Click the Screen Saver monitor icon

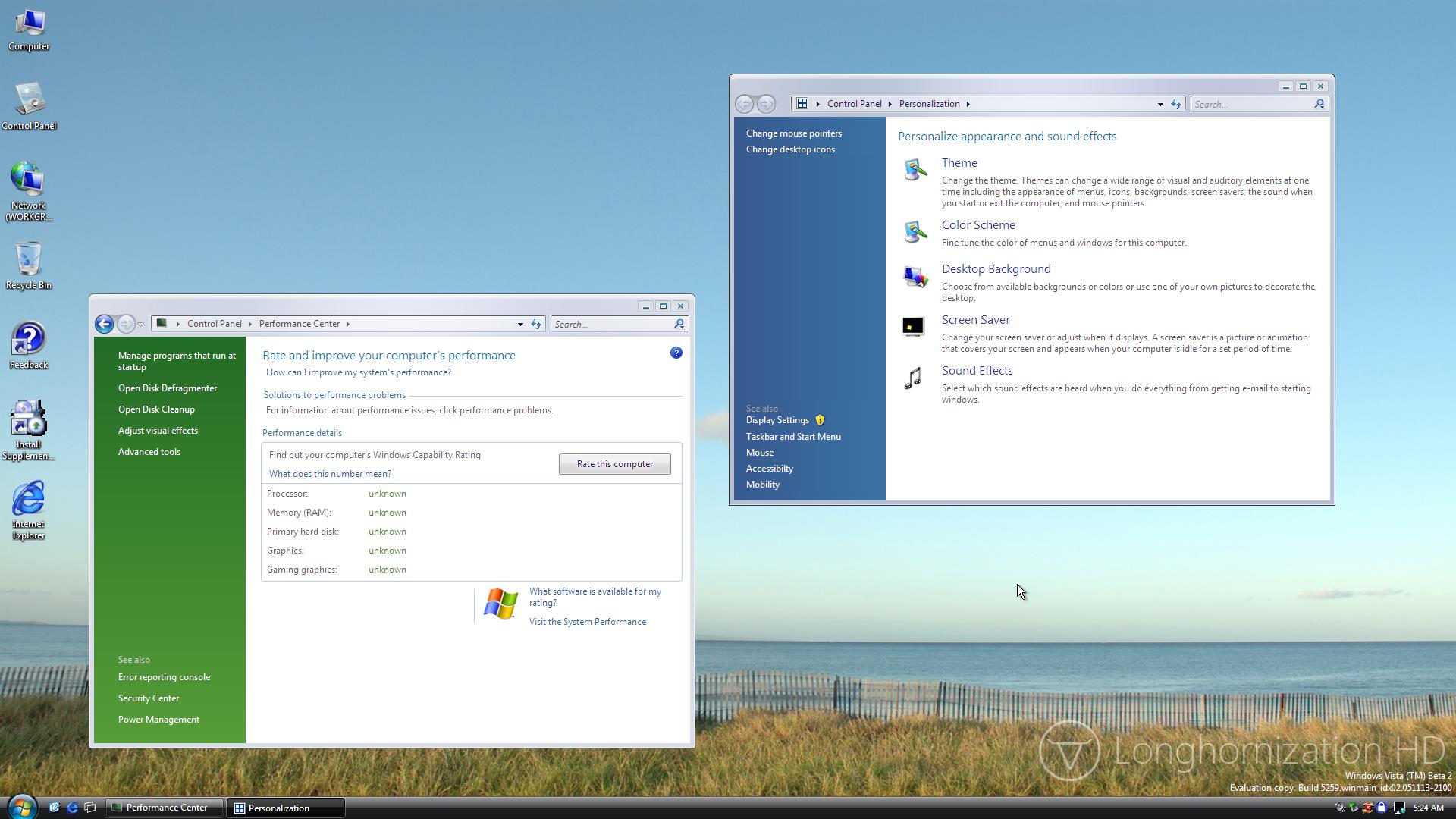(x=913, y=327)
